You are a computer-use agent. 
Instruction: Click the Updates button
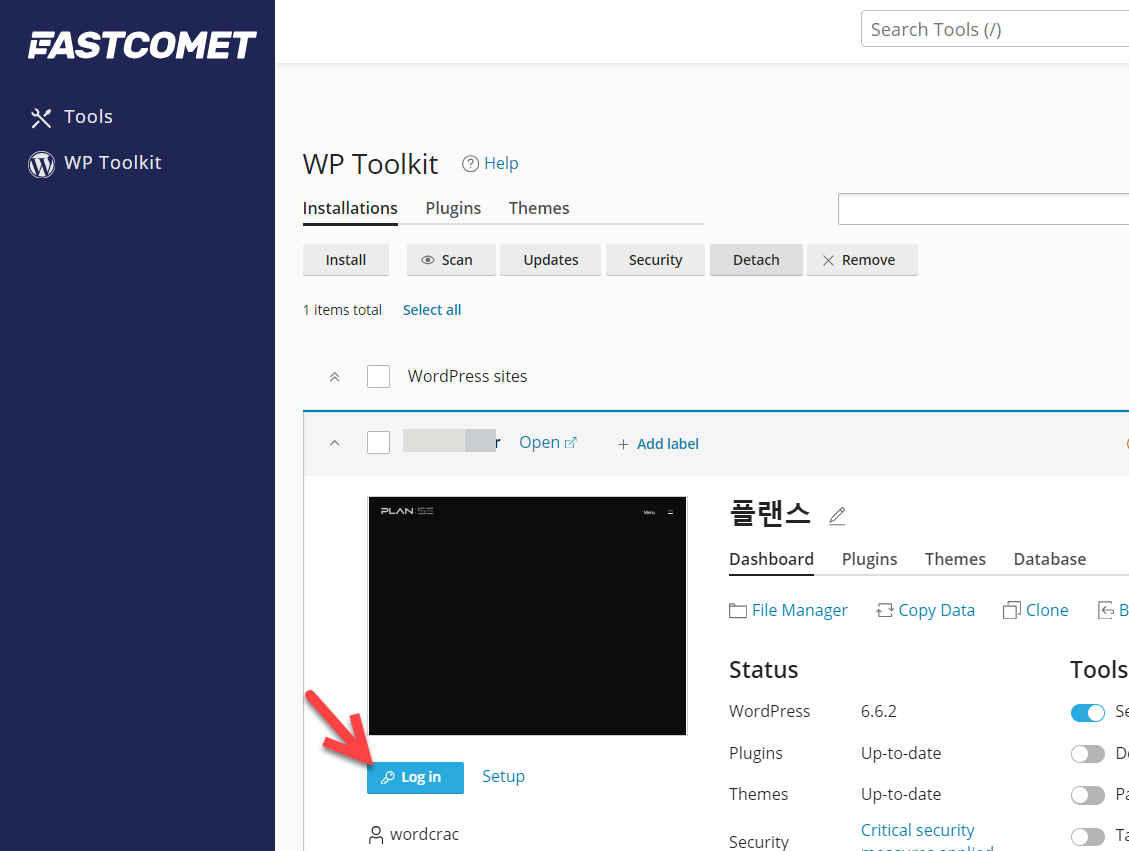point(550,260)
